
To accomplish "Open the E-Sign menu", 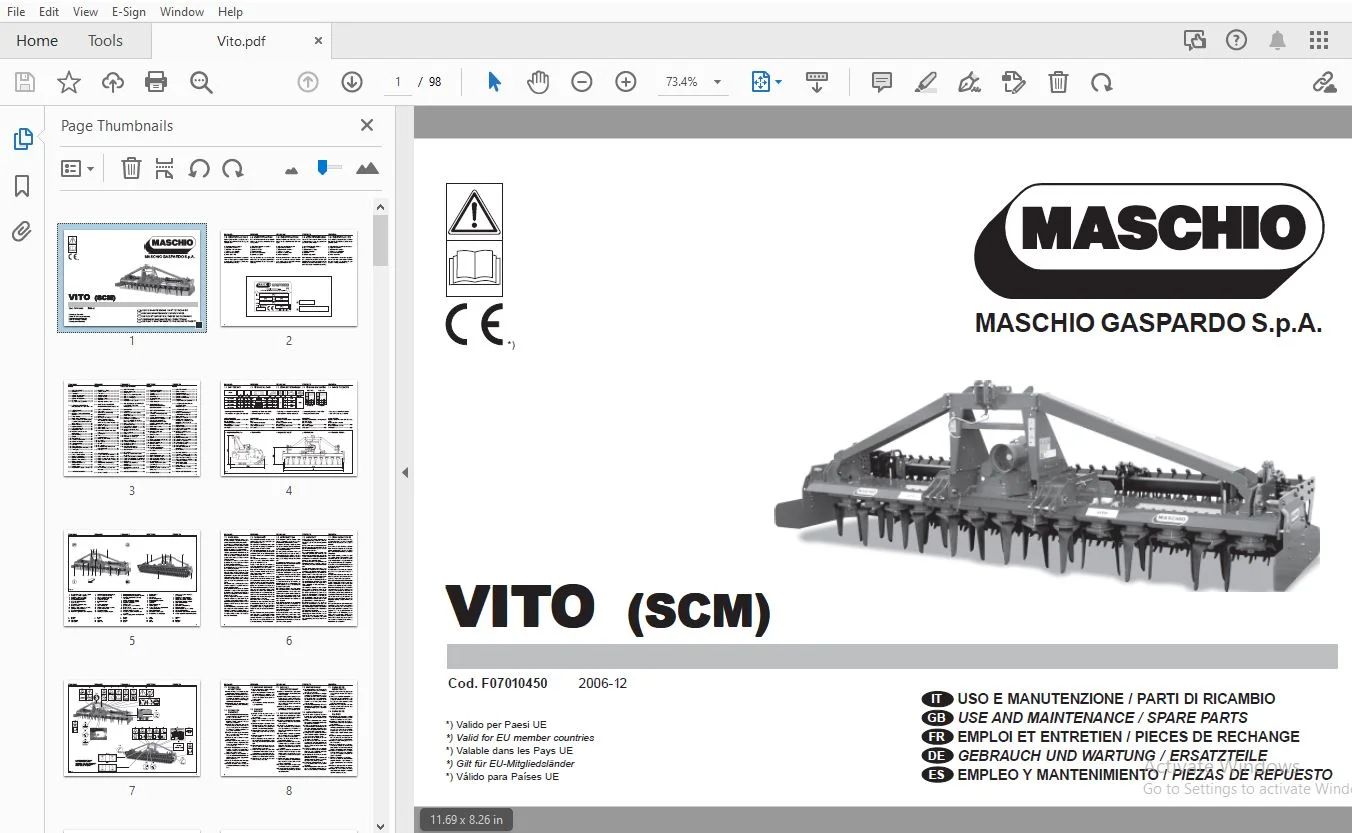I will click(x=128, y=11).
